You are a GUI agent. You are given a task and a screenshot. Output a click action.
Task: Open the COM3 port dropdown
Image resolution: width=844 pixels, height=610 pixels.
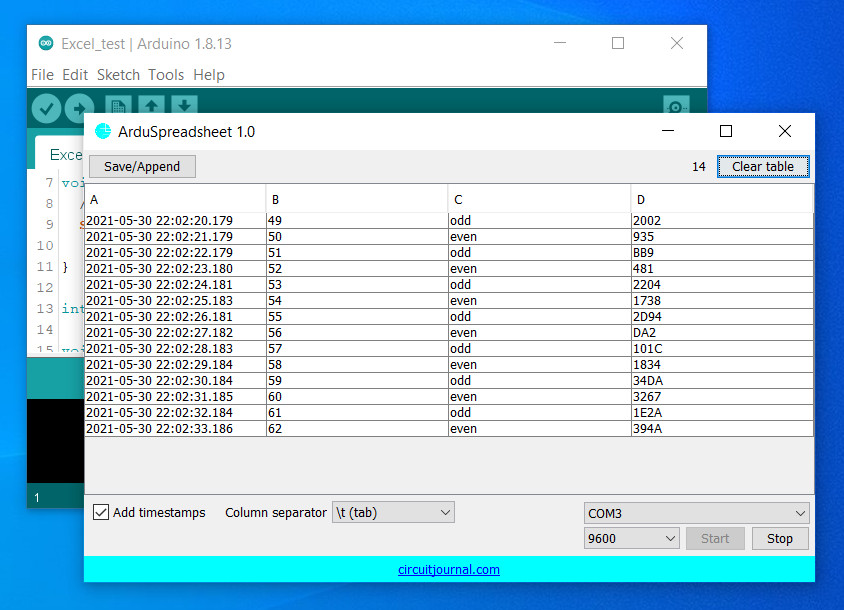click(x=697, y=513)
